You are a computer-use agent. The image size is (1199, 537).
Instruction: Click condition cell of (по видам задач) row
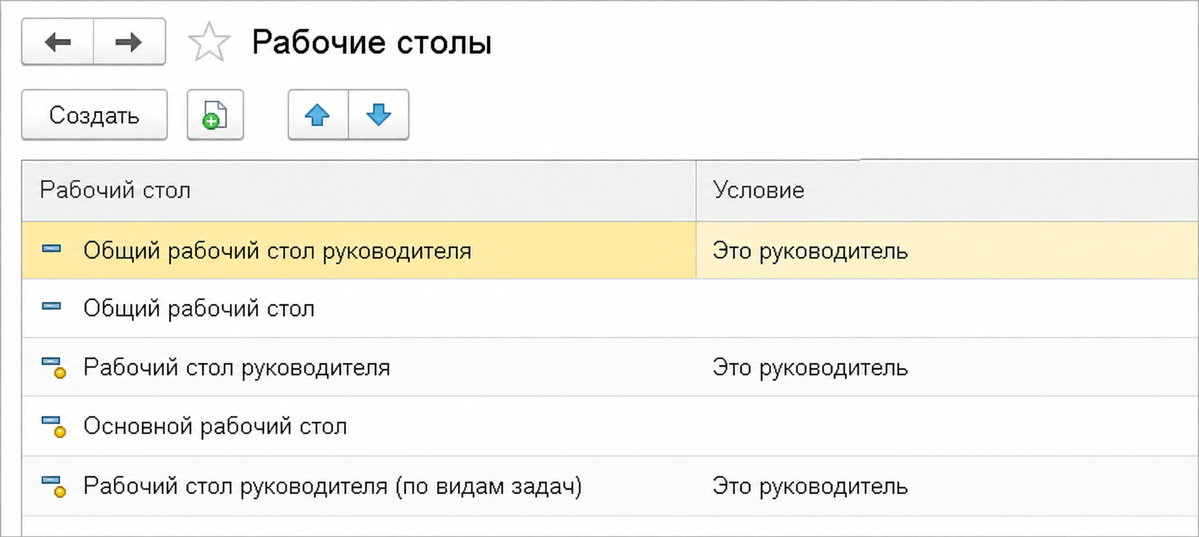pyautogui.click(x=947, y=486)
